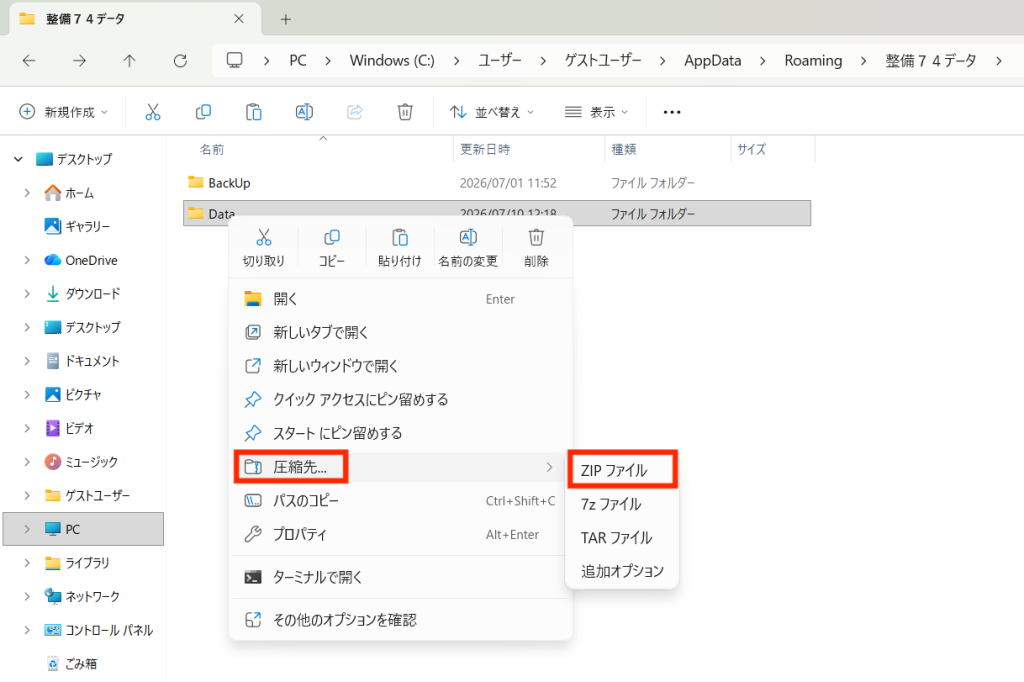The height and width of the screenshot is (682, 1024).
Task: Open the 新規作成 dropdown
Action: coord(63,112)
